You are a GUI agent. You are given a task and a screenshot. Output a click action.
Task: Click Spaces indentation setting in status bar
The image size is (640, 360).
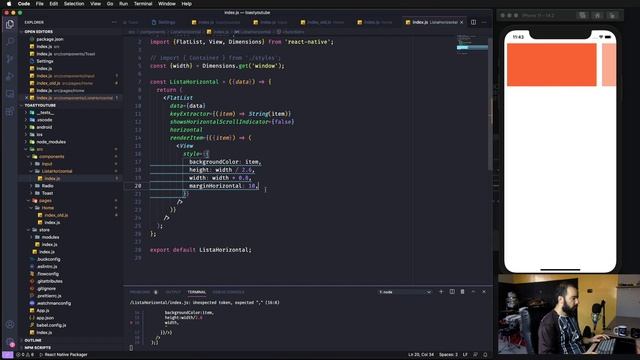click(x=448, y=355)
